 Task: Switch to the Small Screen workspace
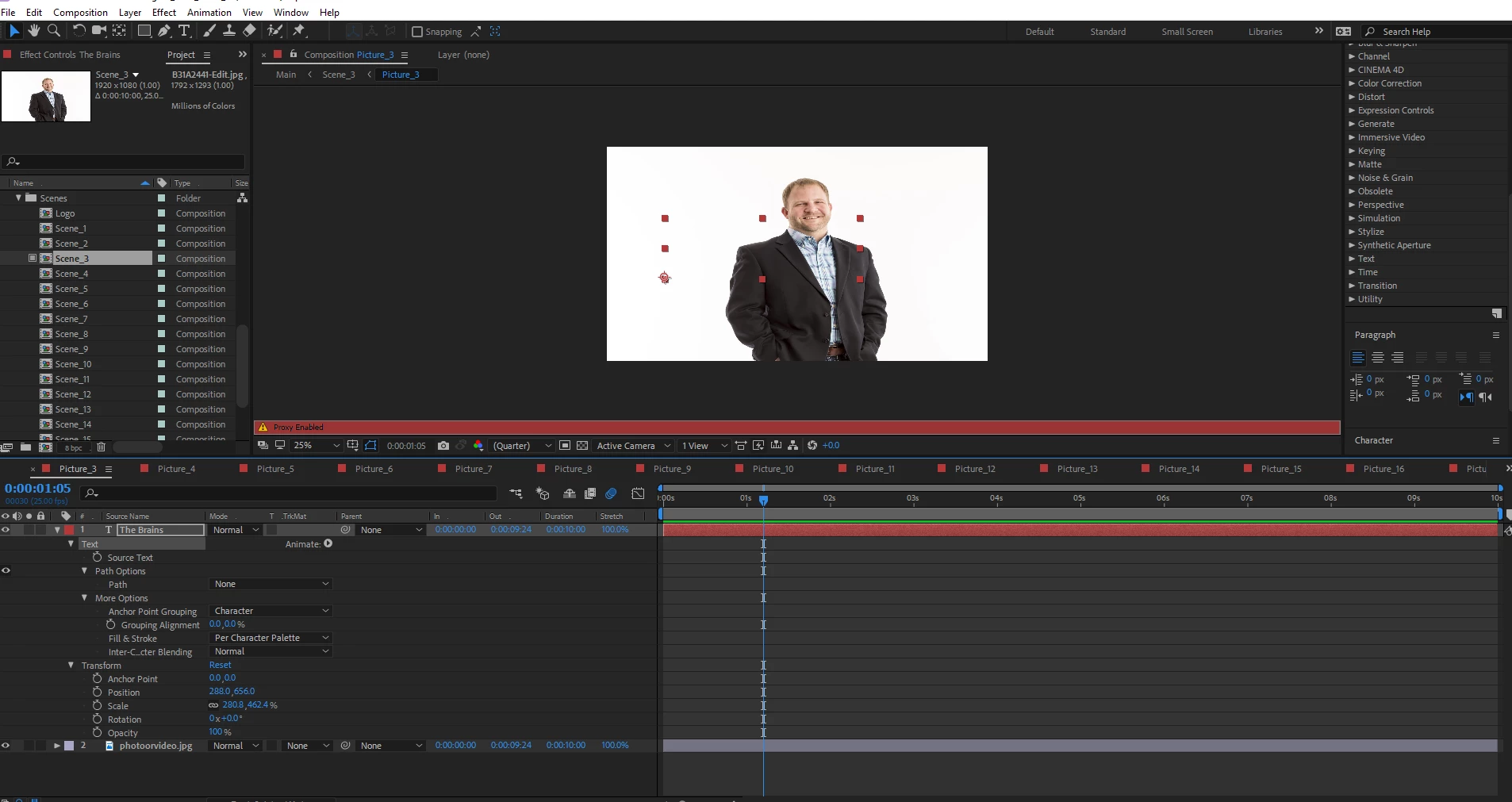pyautogui.click(x=1188, y=32)
